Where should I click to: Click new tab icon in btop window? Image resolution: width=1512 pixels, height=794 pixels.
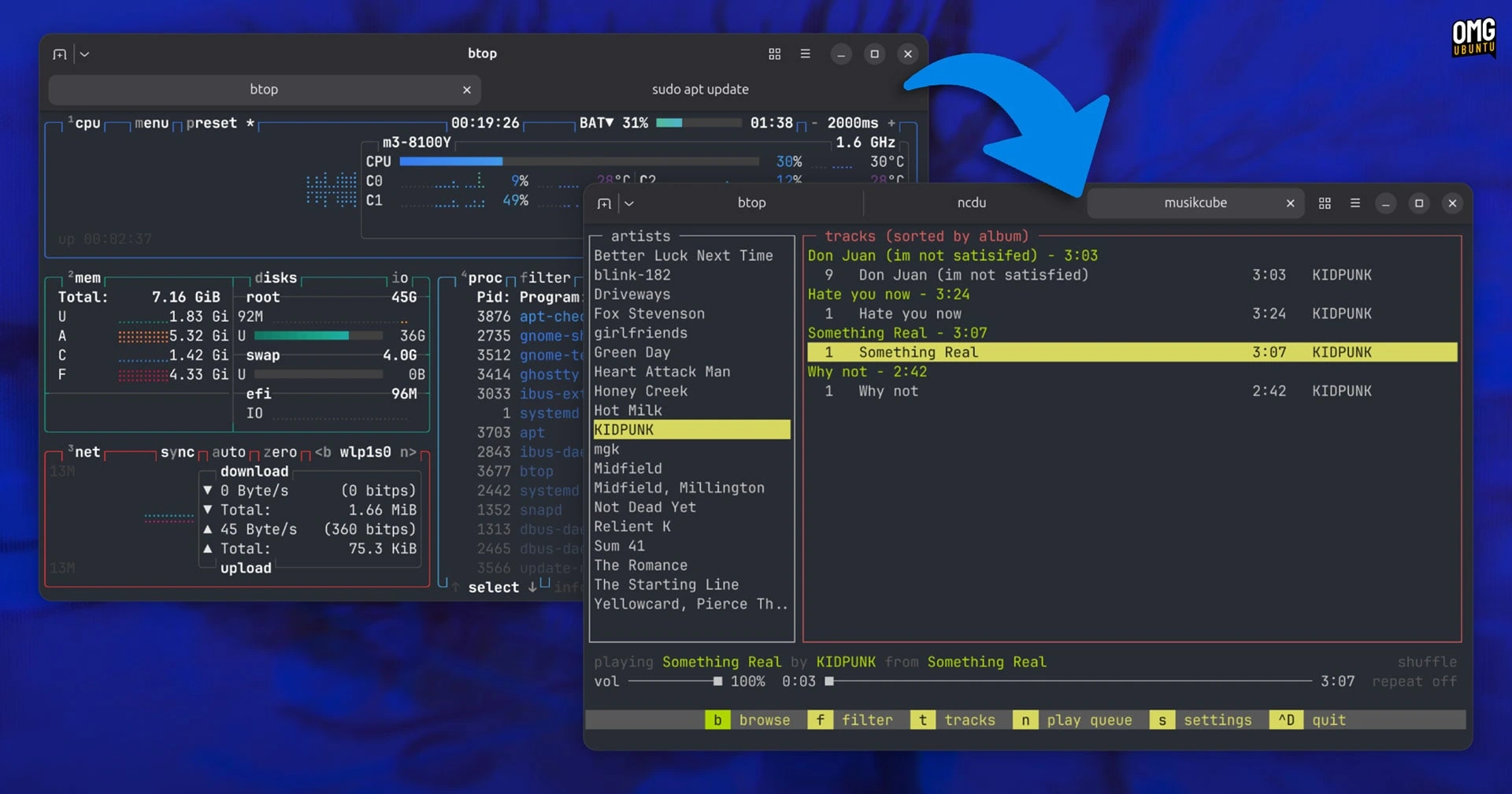[x=60, y=54]
